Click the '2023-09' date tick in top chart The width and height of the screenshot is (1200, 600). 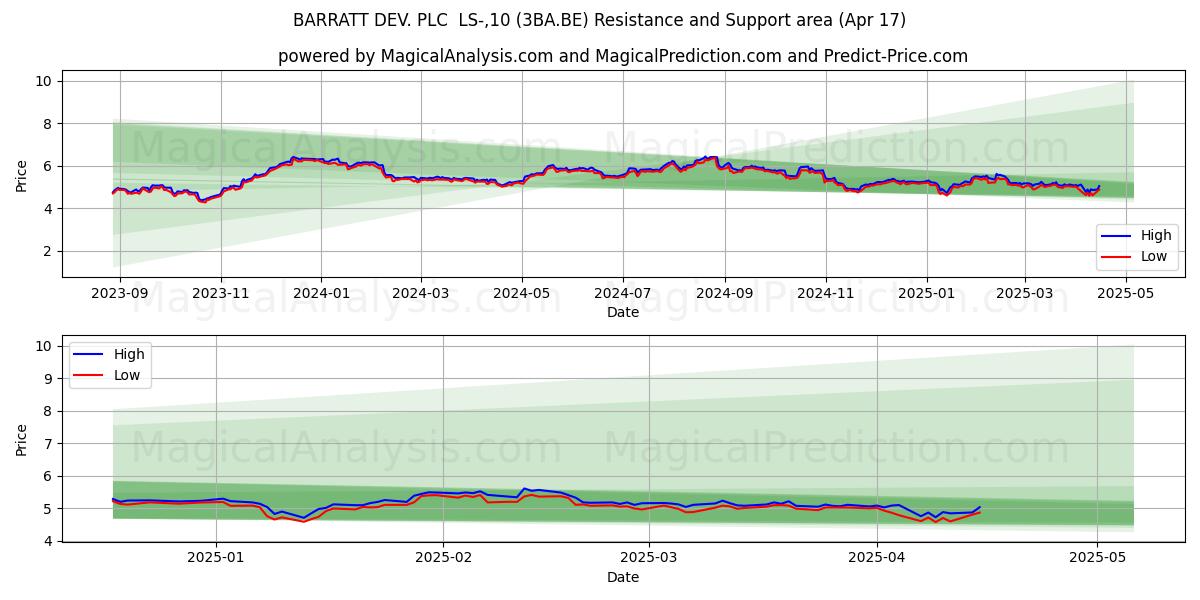point(120,295)
